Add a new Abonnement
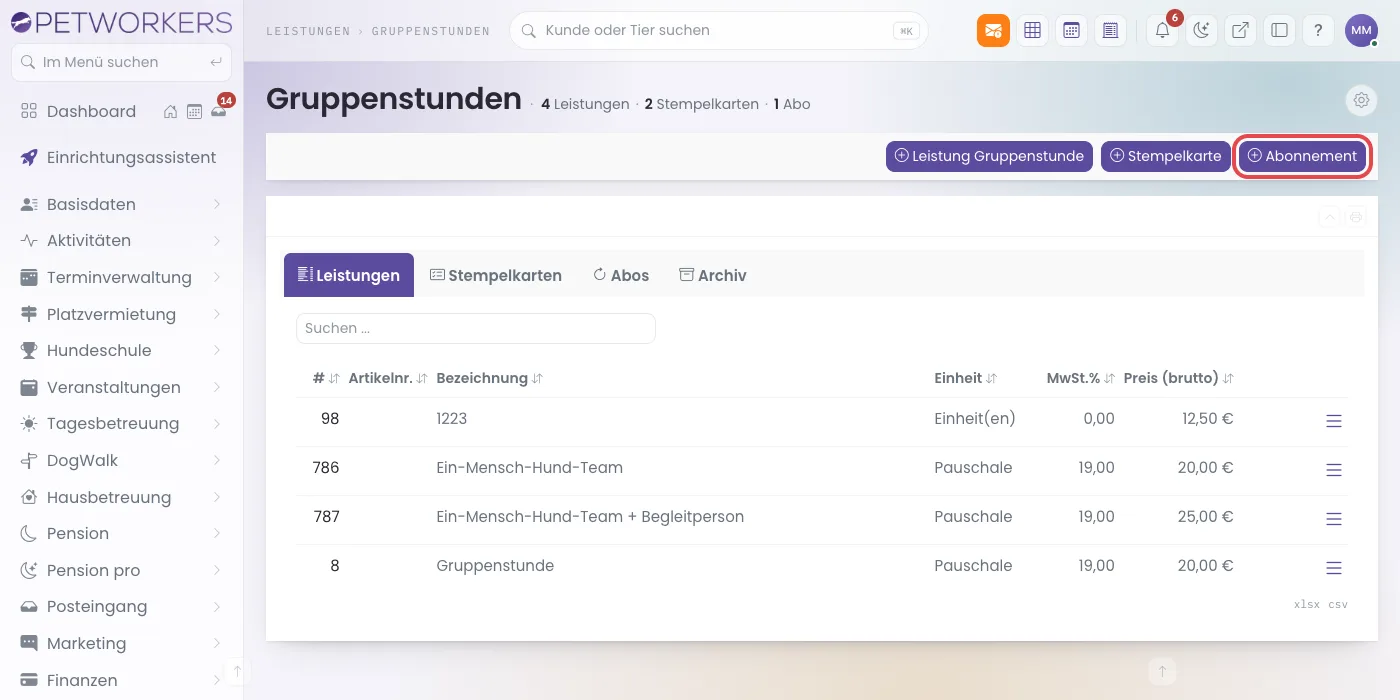Screen dimensions: 1400x700 (x=1303, y=156)
